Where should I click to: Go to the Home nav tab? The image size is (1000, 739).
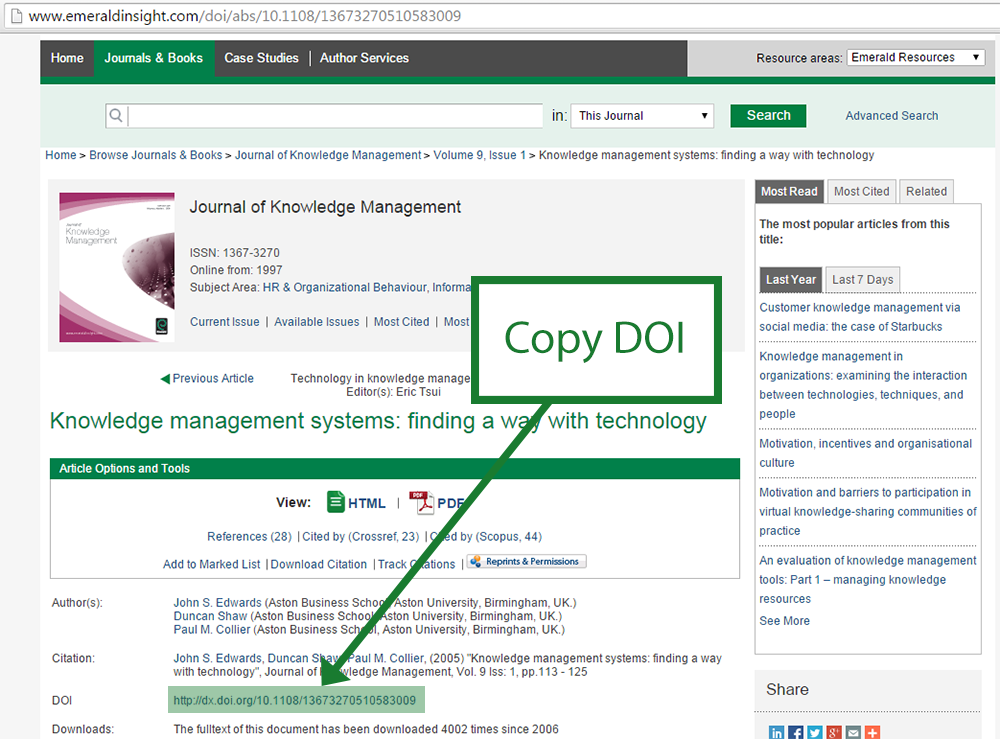(x=67, y=58)
